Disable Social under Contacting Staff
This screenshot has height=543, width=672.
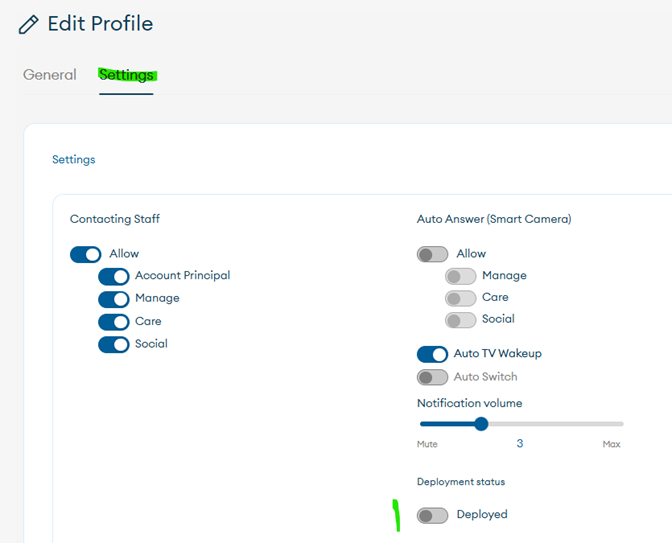coord(114,344)
